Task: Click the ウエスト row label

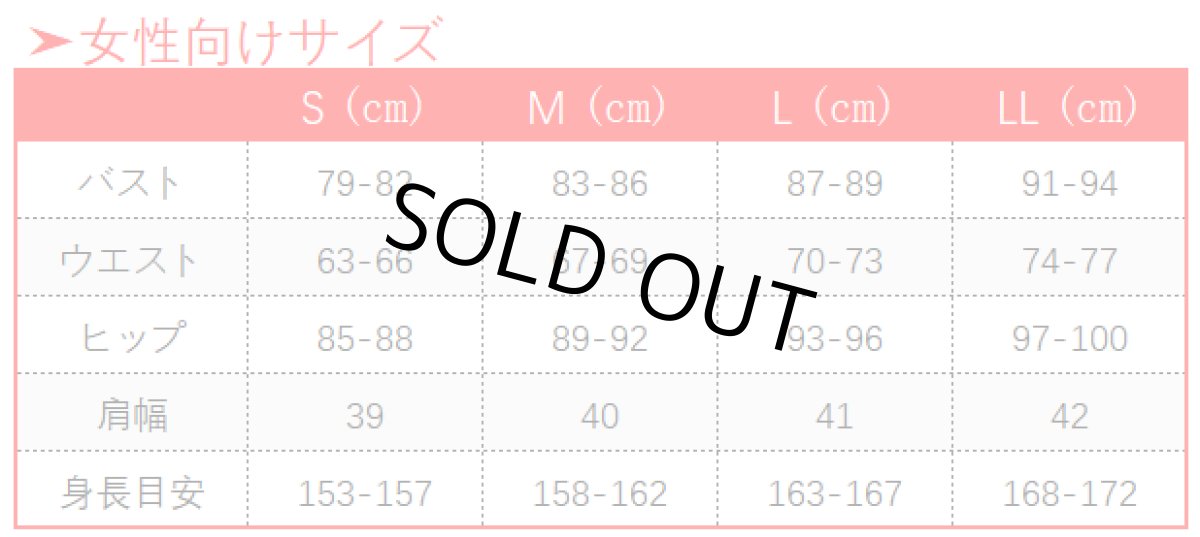Action: coord(131,261)
